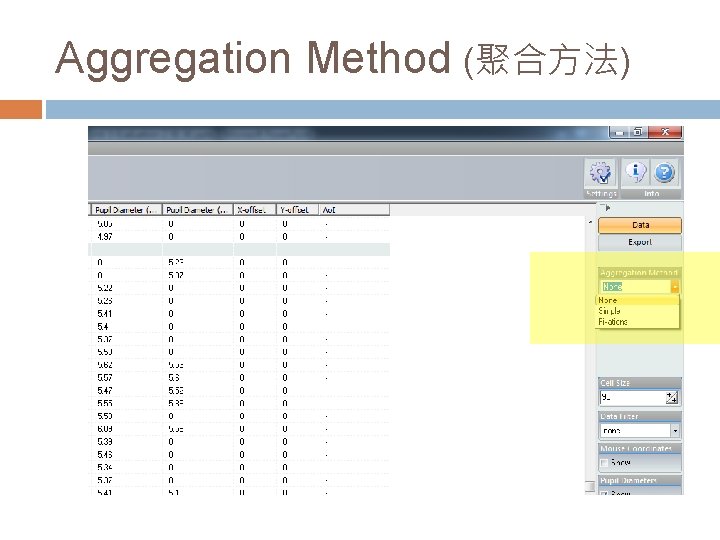Select Fixations in Aggregation Method list
The width and height of the screenshot is (720, 540).
point(637,322)
